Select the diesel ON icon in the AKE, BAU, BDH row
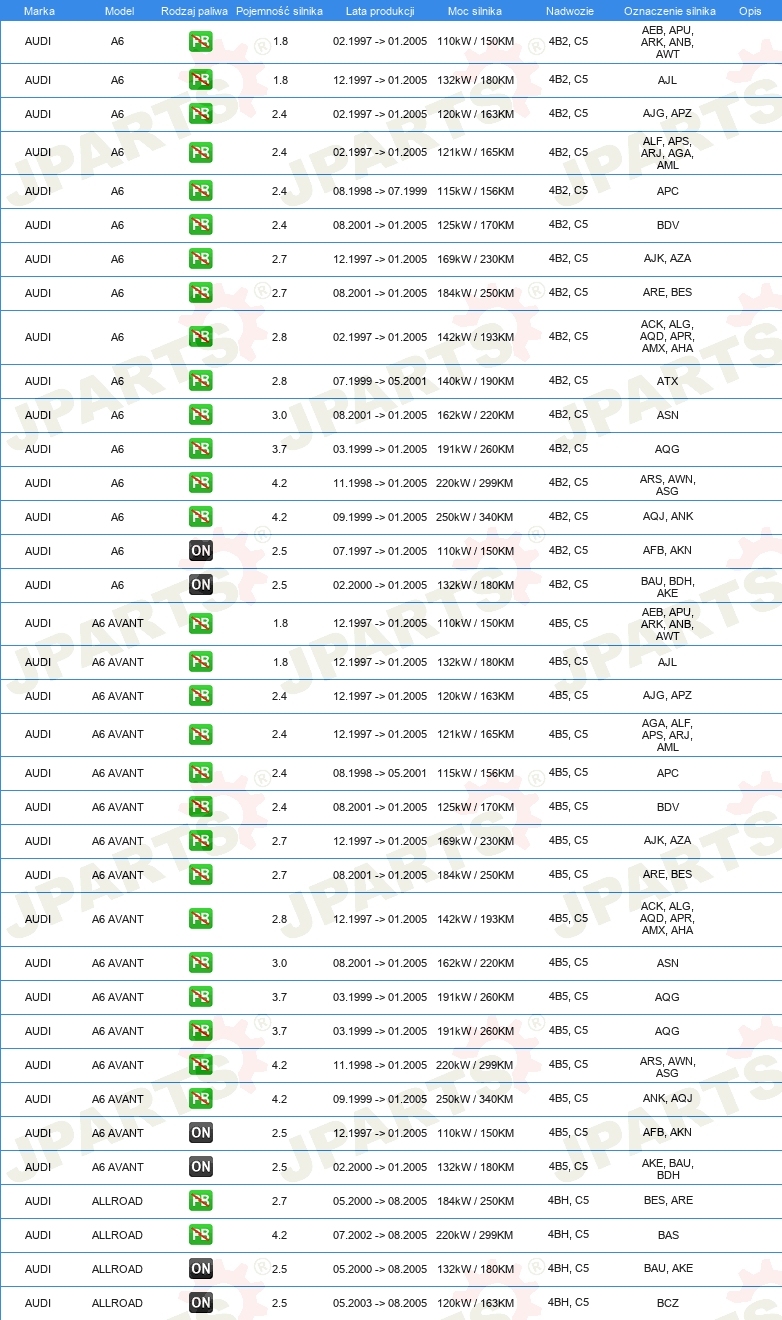Screen dimensions: 782x1320 coord(201,1167)
